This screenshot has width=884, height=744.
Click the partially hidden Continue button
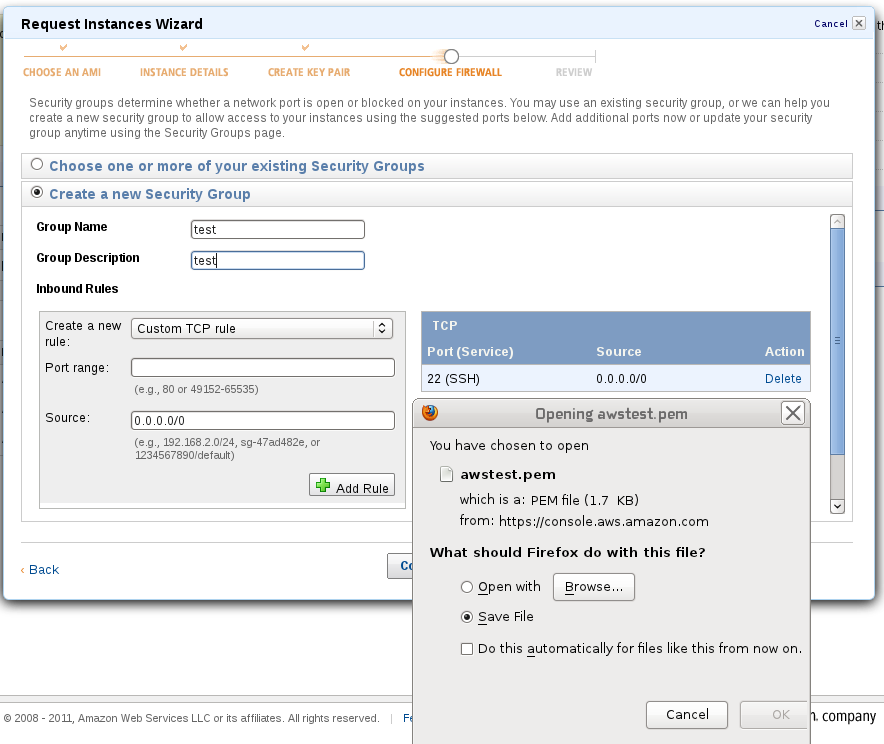pyautogui.click(x=400, y=566)
